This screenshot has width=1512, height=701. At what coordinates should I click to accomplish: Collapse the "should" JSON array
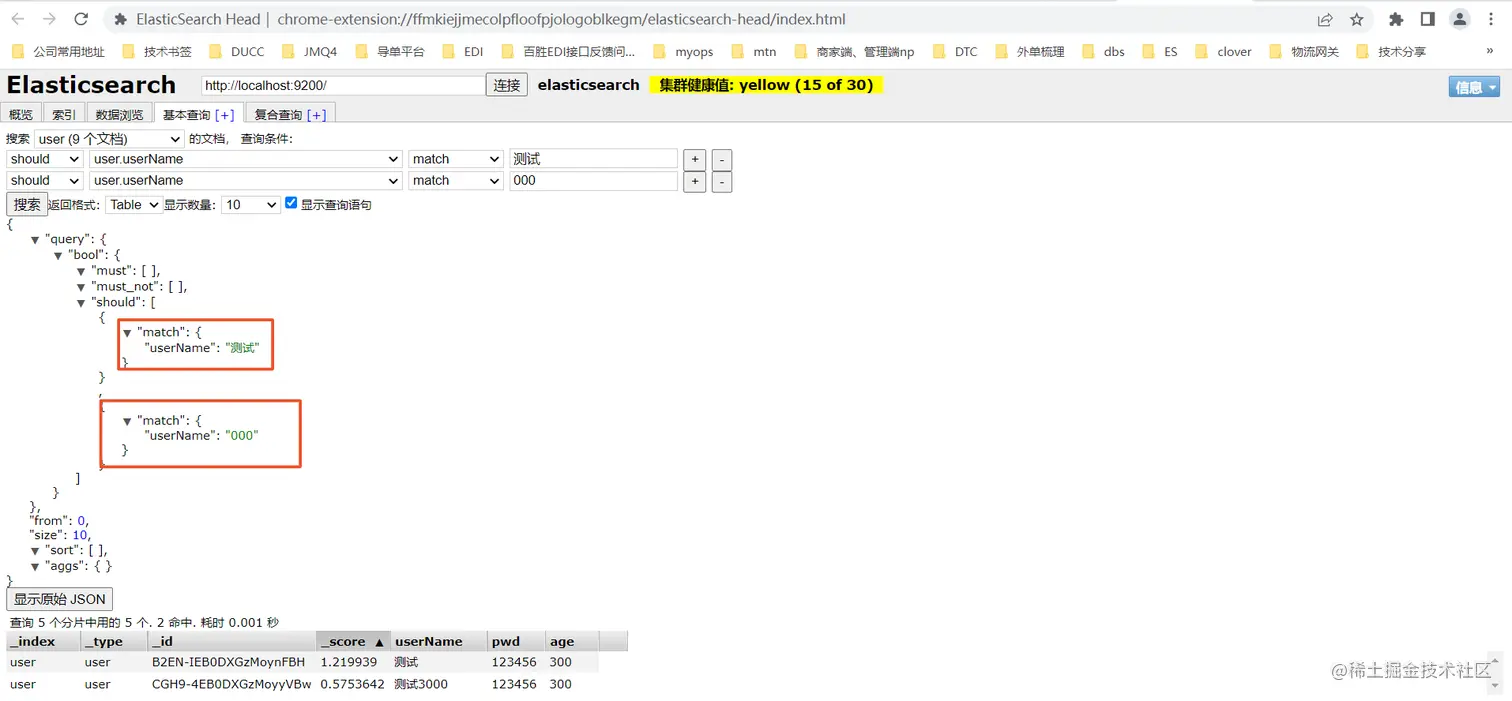click(81, 302)
